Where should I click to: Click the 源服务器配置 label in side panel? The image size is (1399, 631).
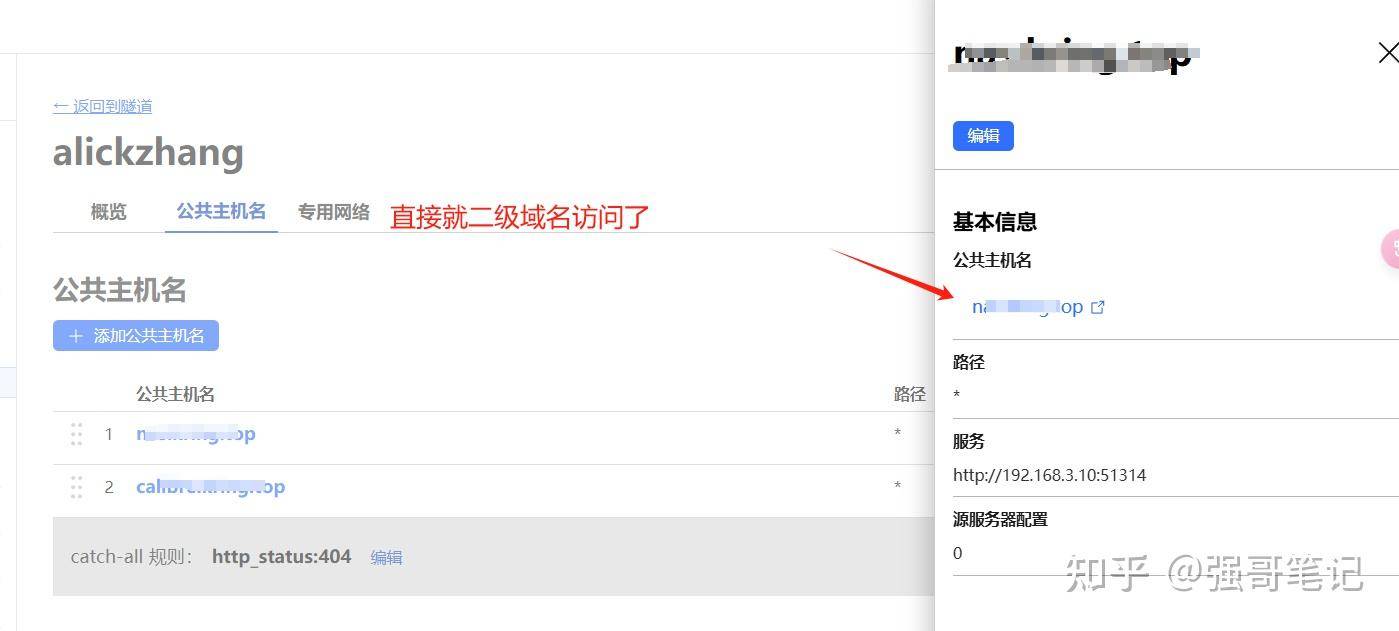[x=1001, y=519]
